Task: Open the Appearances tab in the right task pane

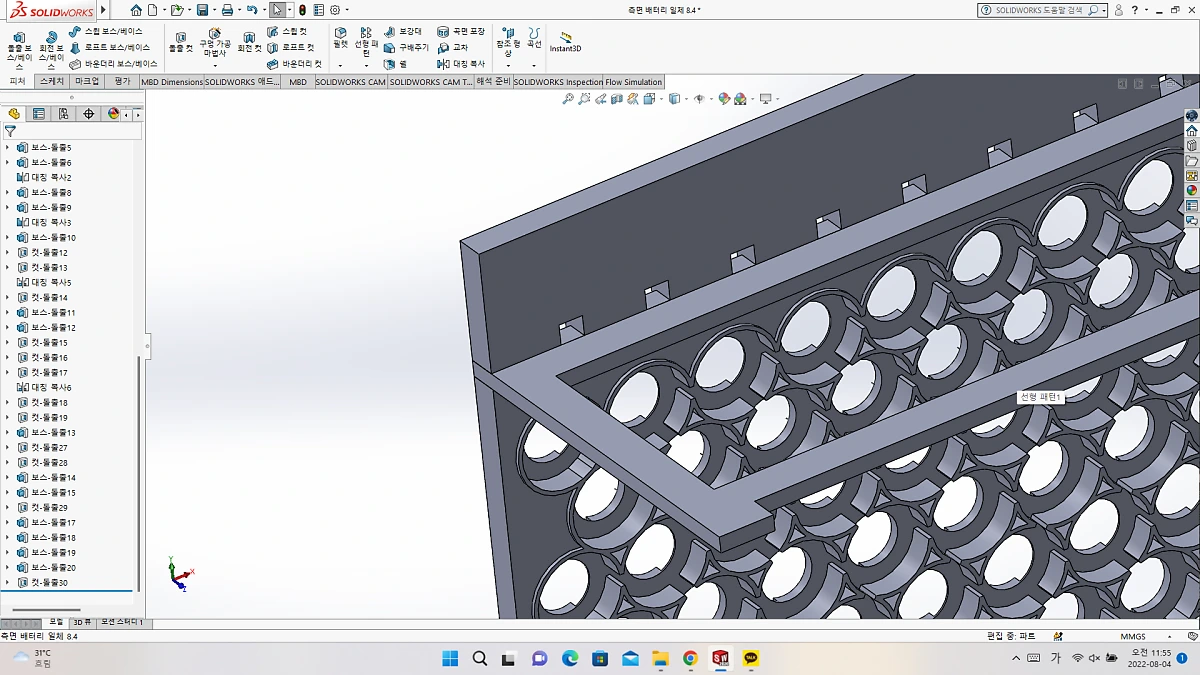Action: coord(1192,190)
